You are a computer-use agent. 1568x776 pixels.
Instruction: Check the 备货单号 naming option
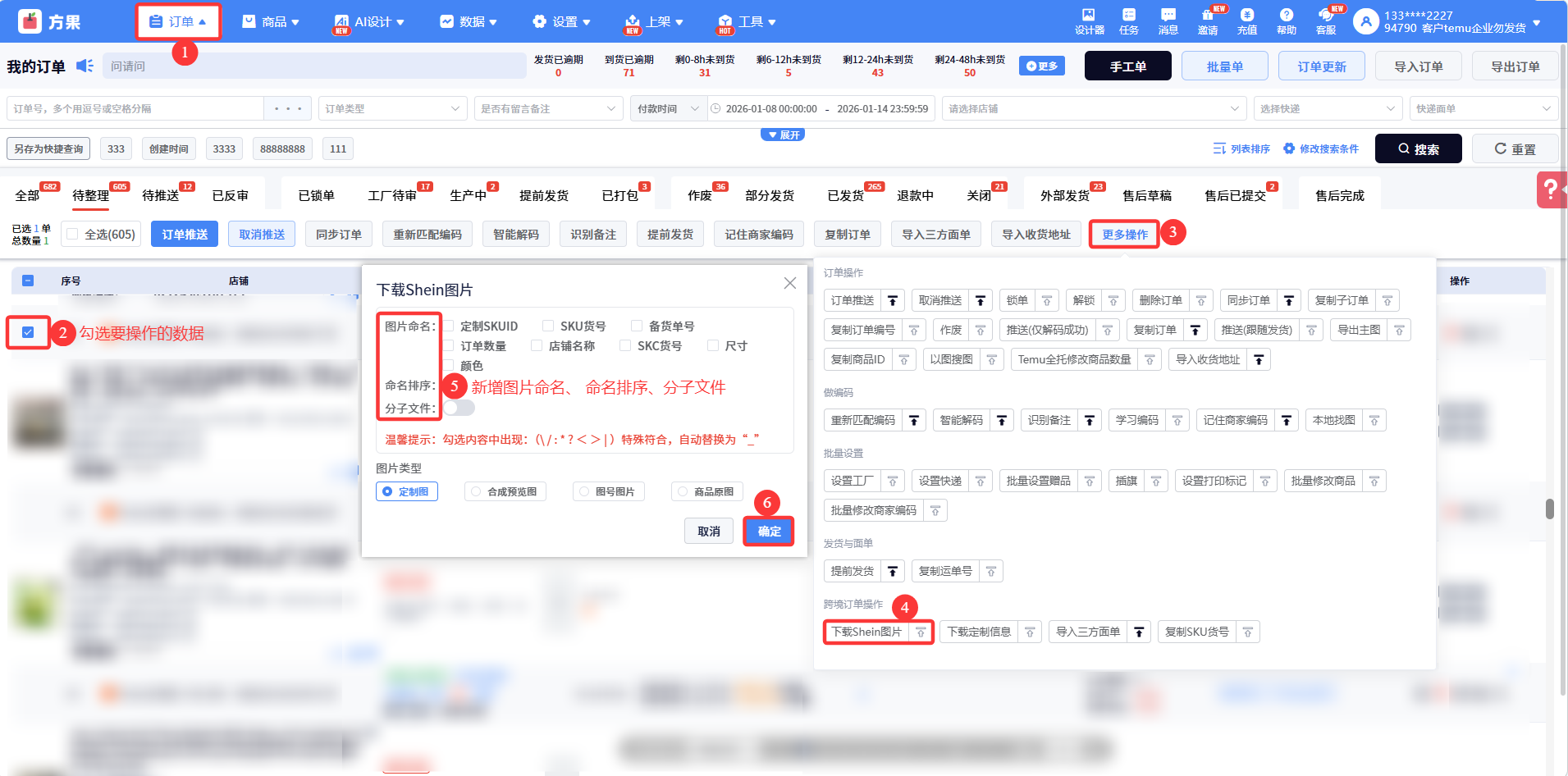pos(637,326)
